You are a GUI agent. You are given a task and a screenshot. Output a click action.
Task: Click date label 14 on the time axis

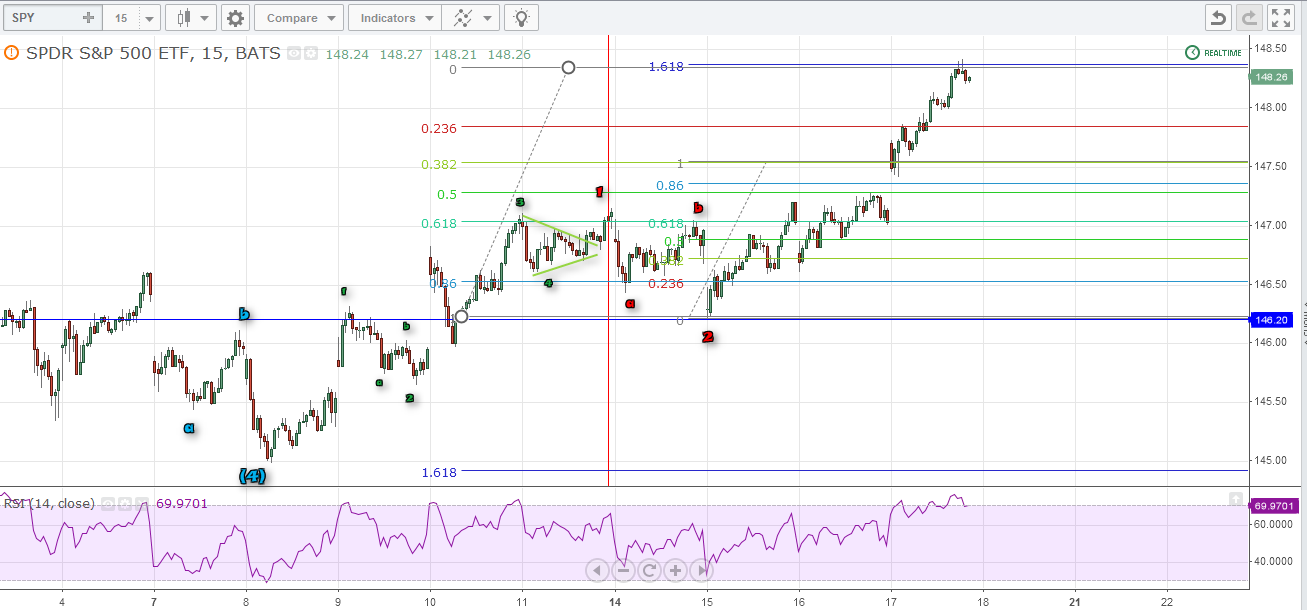[x=616, y=602]
